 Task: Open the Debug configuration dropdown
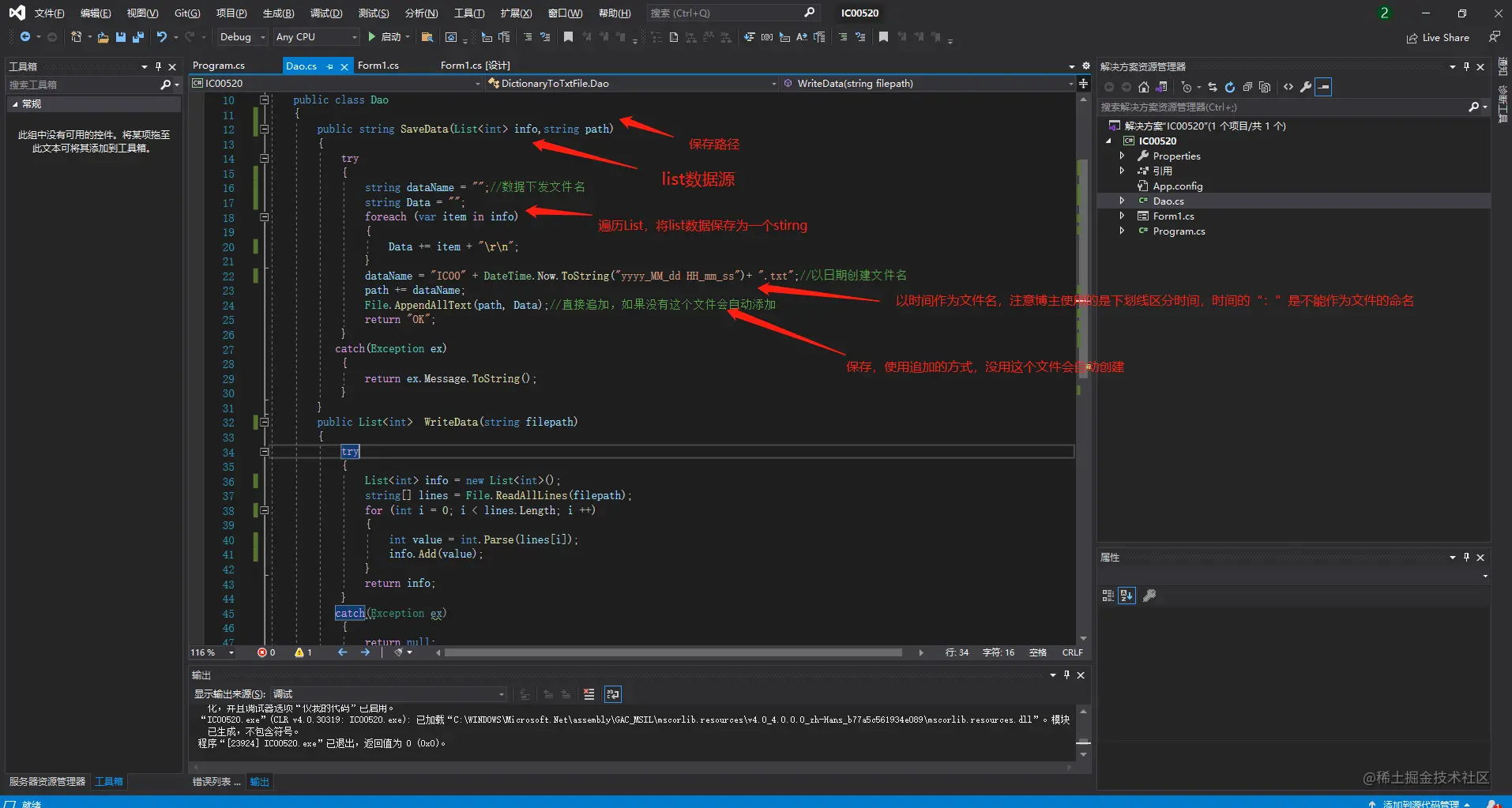[x=242, y=37]
